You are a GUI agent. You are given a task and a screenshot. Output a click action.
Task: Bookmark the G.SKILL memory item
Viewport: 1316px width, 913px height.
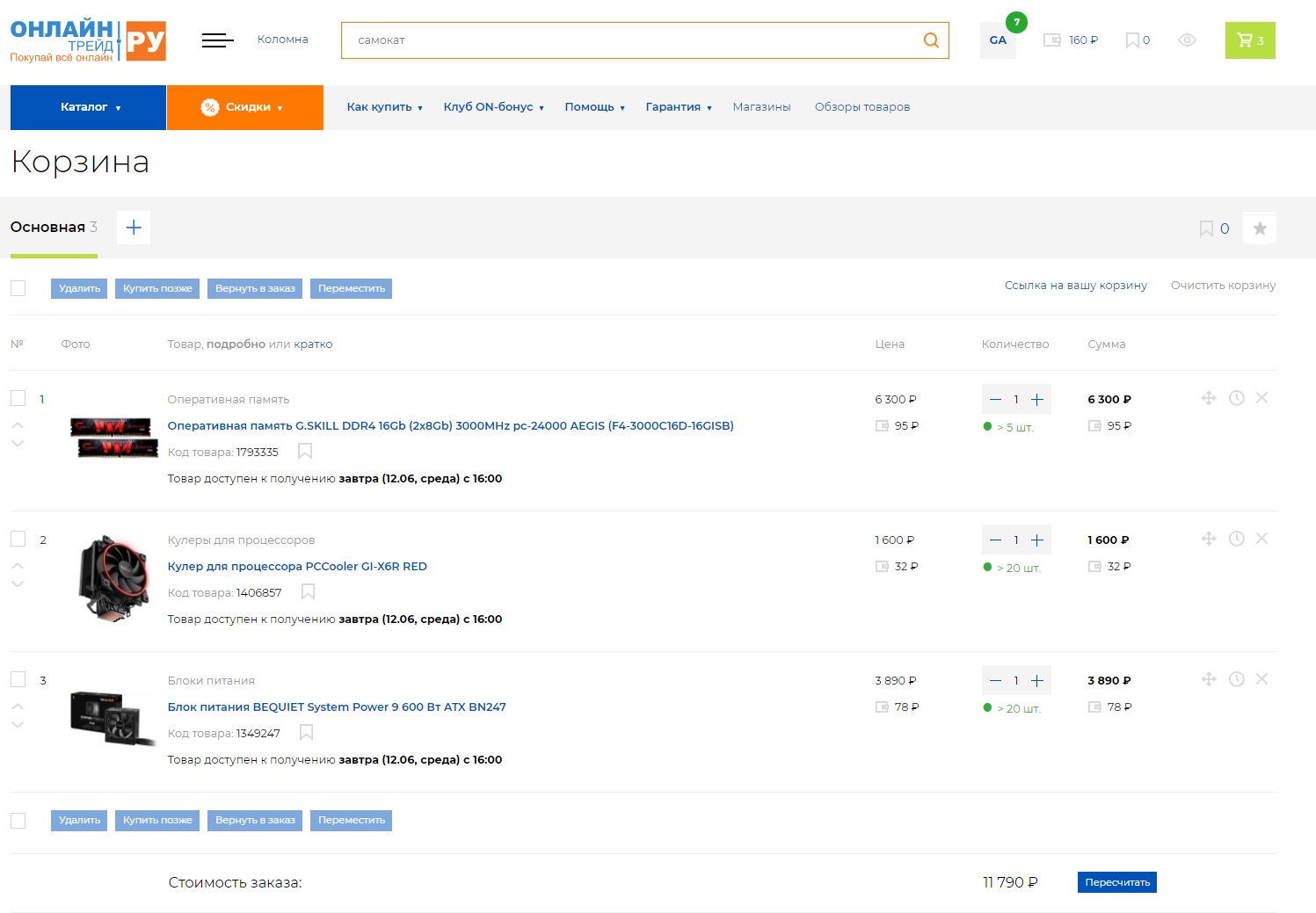pyautogui.click(x=305, y=452)
